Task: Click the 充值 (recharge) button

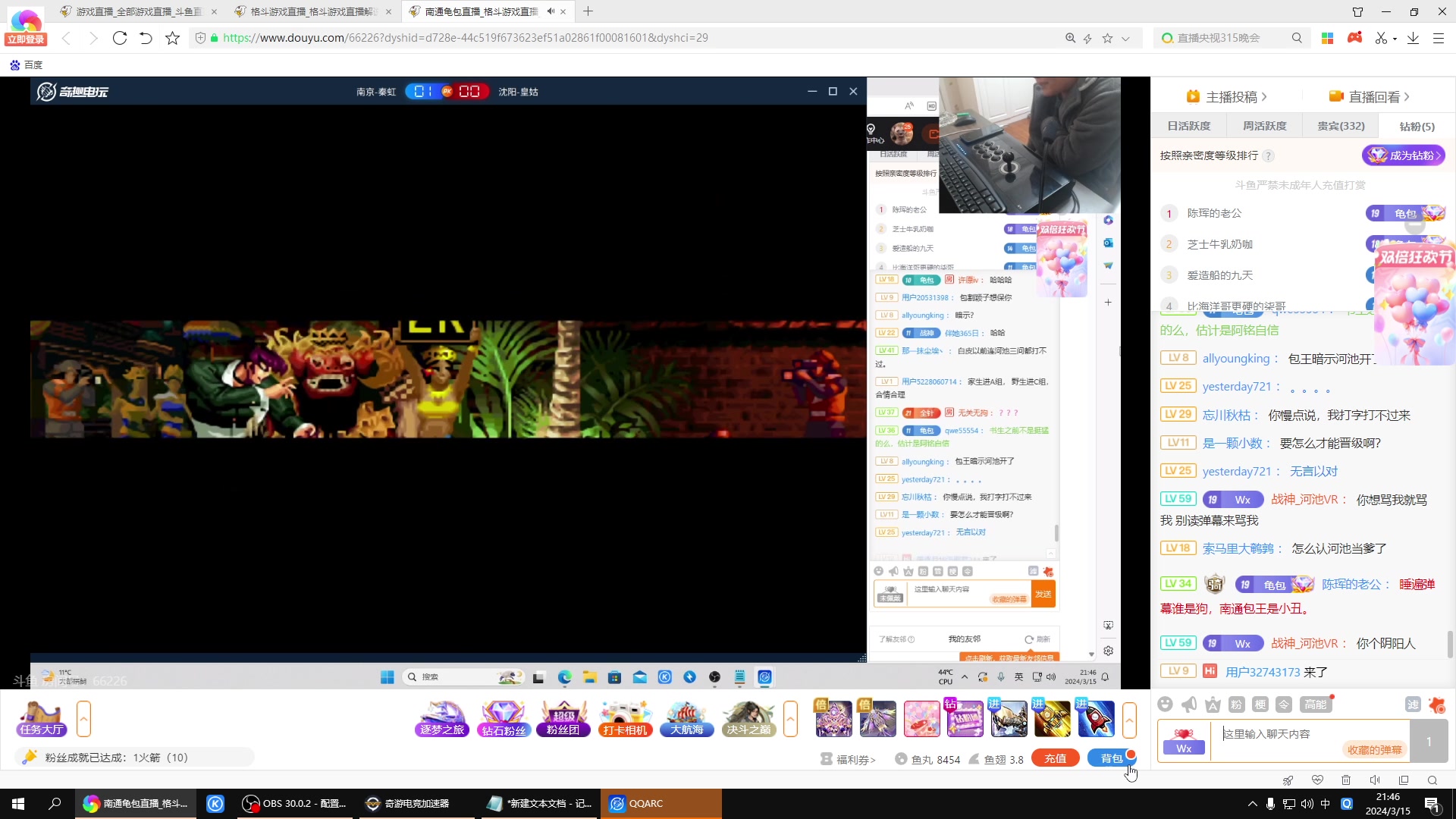Action: tap(1057, 758)
